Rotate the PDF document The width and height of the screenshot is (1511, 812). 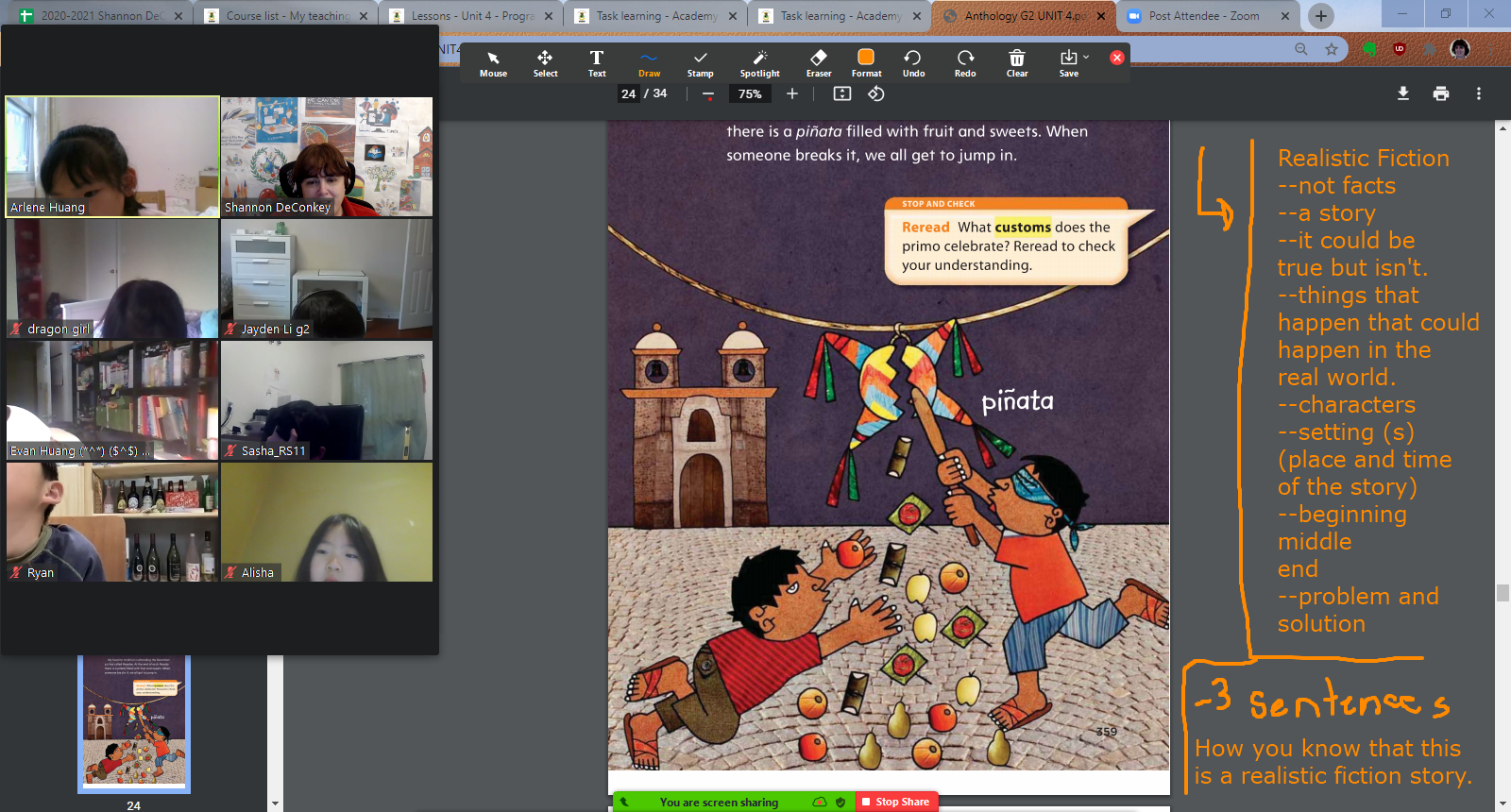pyautogui.click(x=876, y=93)
